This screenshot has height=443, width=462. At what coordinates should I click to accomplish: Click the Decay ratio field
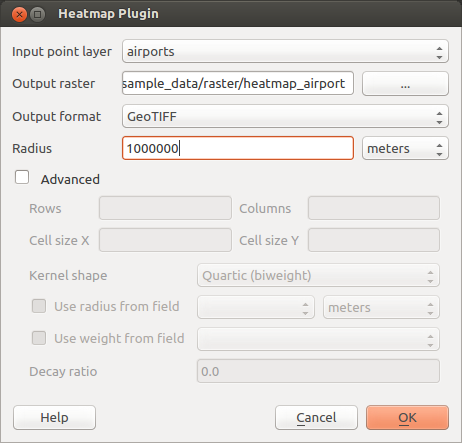click(318, 371)
